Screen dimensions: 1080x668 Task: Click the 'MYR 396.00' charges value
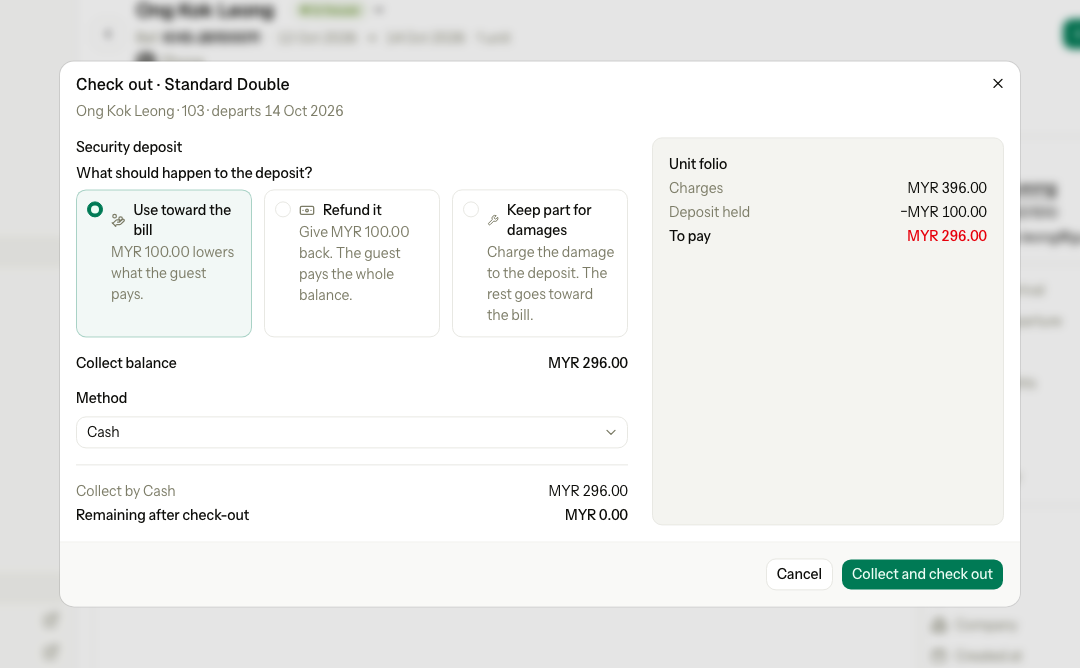pyautogui.click(x=946, y=188)
